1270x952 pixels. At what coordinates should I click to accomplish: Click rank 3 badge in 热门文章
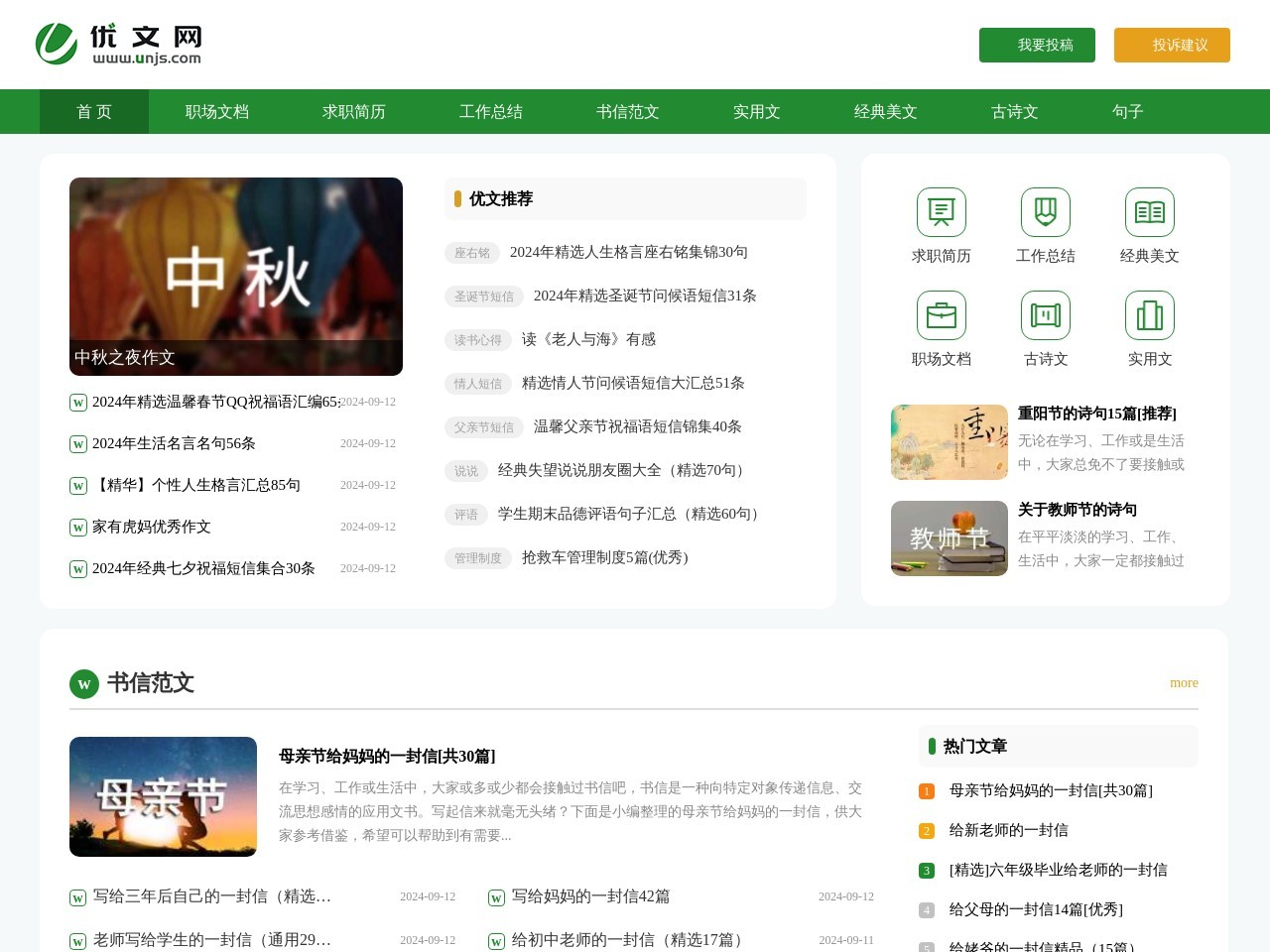pos(927,871)
